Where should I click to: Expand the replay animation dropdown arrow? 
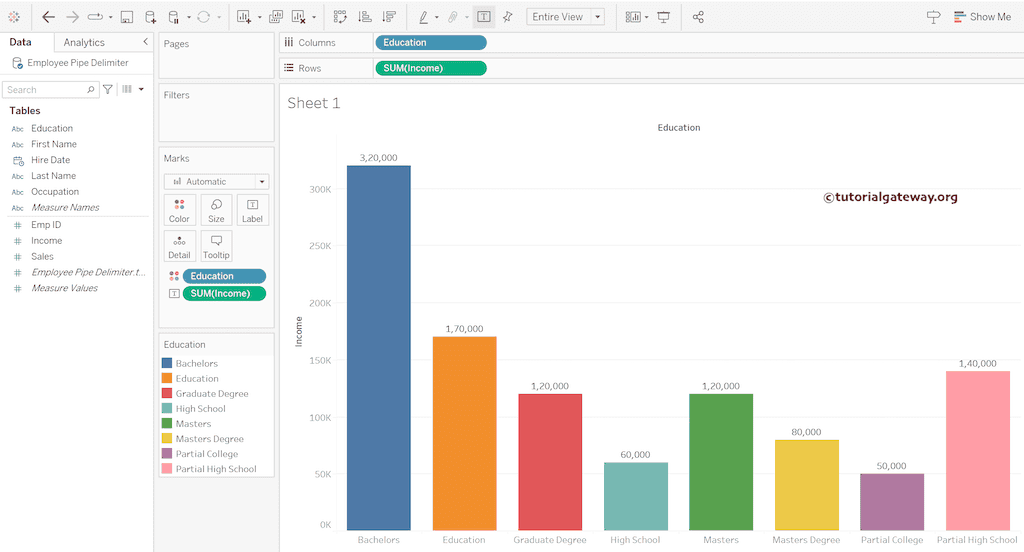pos(110,18)
